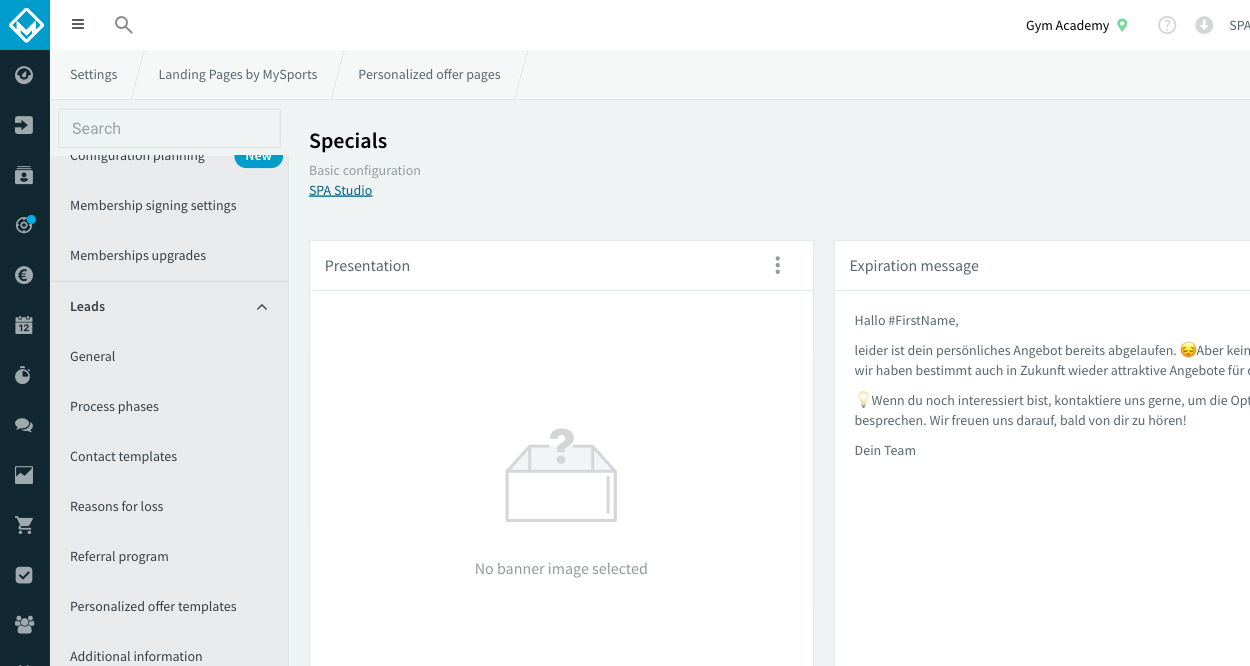This screenshot has height=666, width=1250.
Task: Open the chat bubbles icon in the sidebar
Action: click(x=25, y=425)
